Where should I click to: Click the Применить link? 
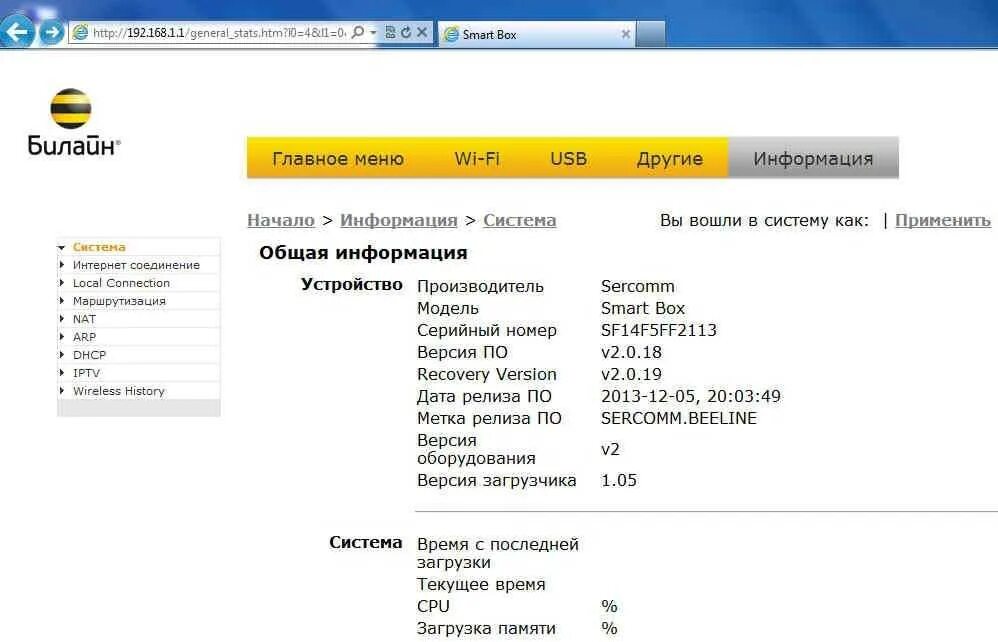point(943,220)
